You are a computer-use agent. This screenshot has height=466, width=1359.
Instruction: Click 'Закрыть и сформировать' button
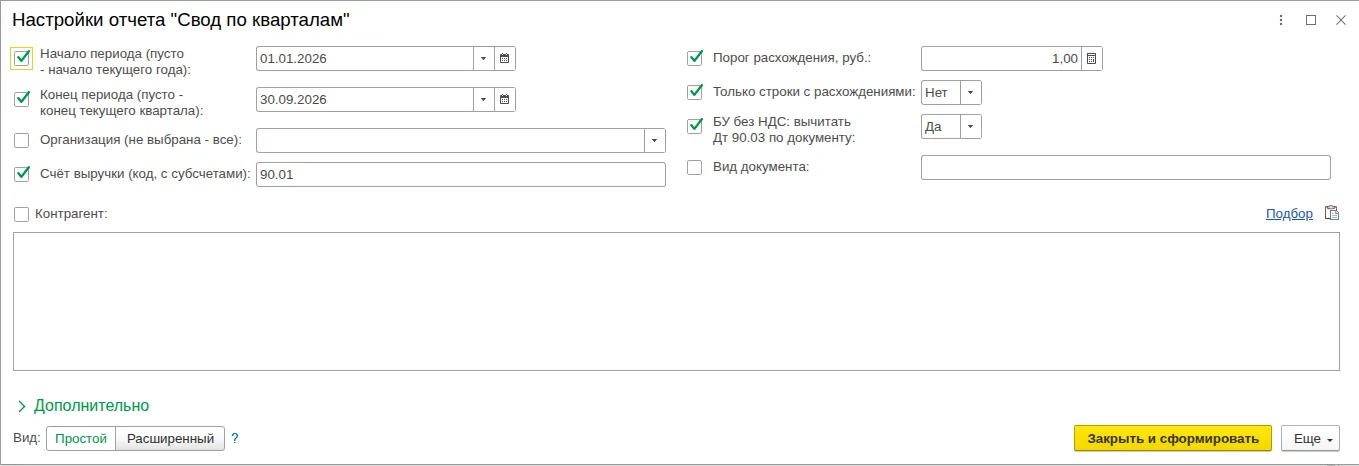point(1173,438)
